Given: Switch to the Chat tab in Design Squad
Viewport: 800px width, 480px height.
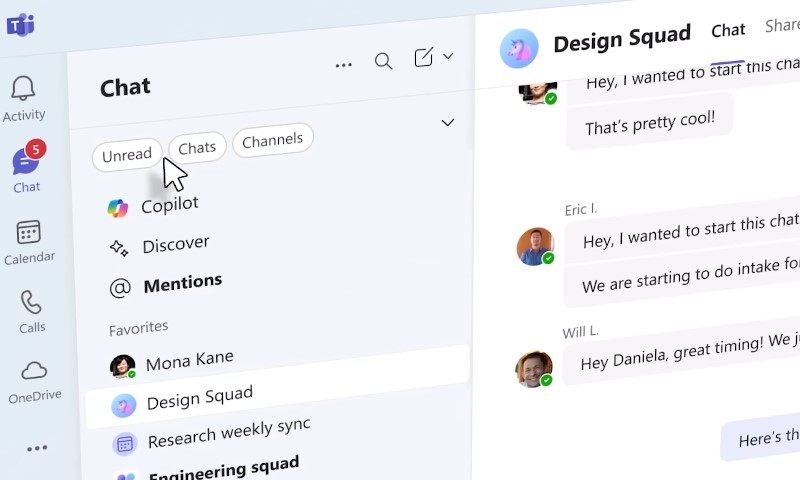Looking at the screenshot, I should pyautogui.click(x=728, y=31).
